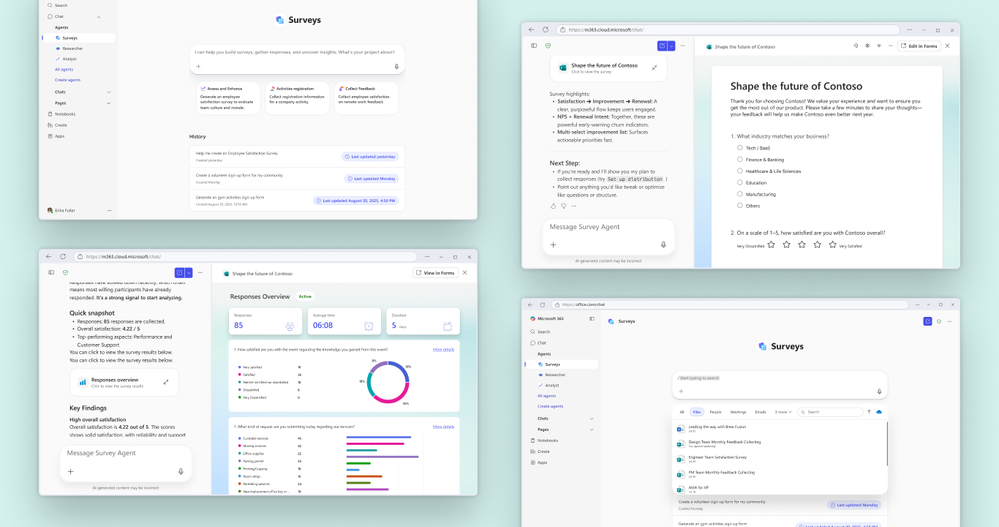
Task: Click microphone in the 'Start typing to search' box
Action: coord(879,392)
